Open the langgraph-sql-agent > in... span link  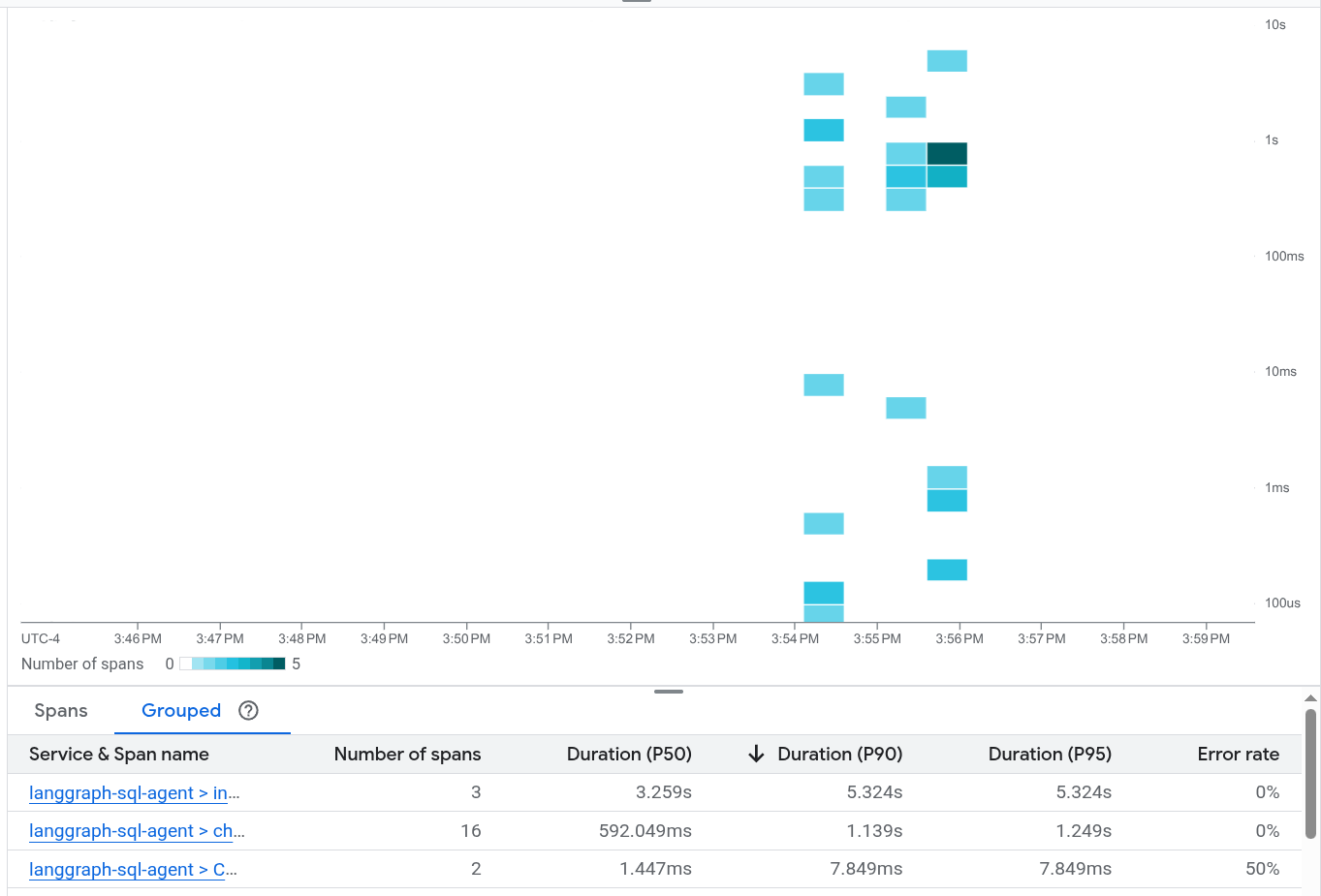pyautogui.click(x=134, y=793)
